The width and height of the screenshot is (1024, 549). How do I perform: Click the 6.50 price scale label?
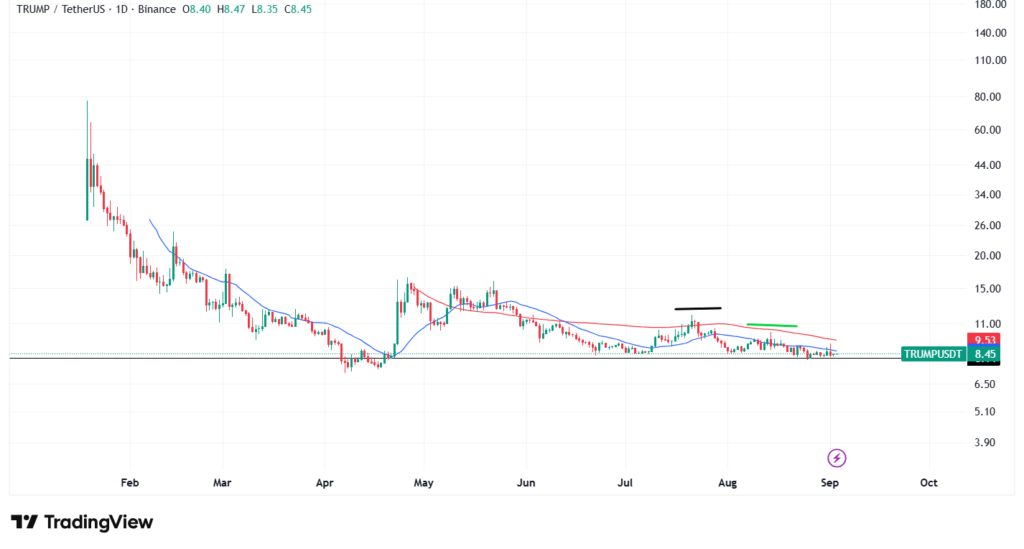(985, 384)
